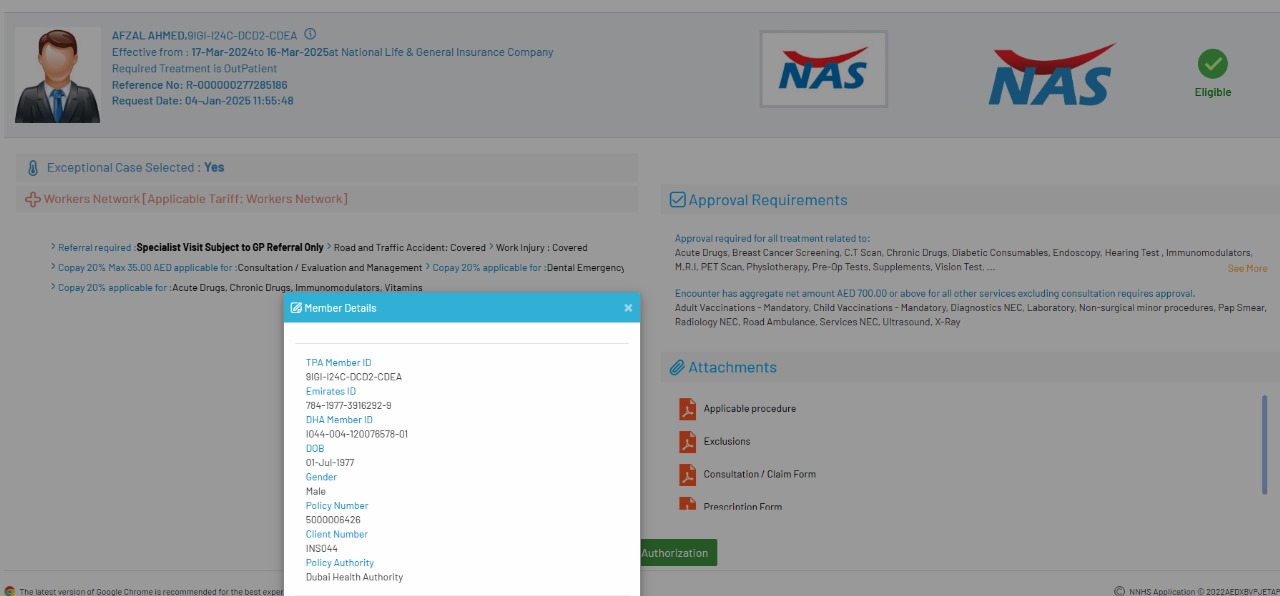This screenshot has height=596, width=1280.
Task: Open the Exclusions PDF icon
Action: tap(687, 442)
